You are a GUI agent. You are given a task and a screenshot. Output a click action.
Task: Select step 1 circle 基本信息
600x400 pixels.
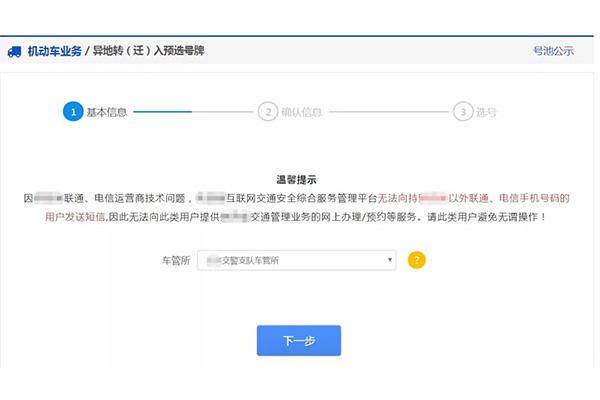coord(73,111)
